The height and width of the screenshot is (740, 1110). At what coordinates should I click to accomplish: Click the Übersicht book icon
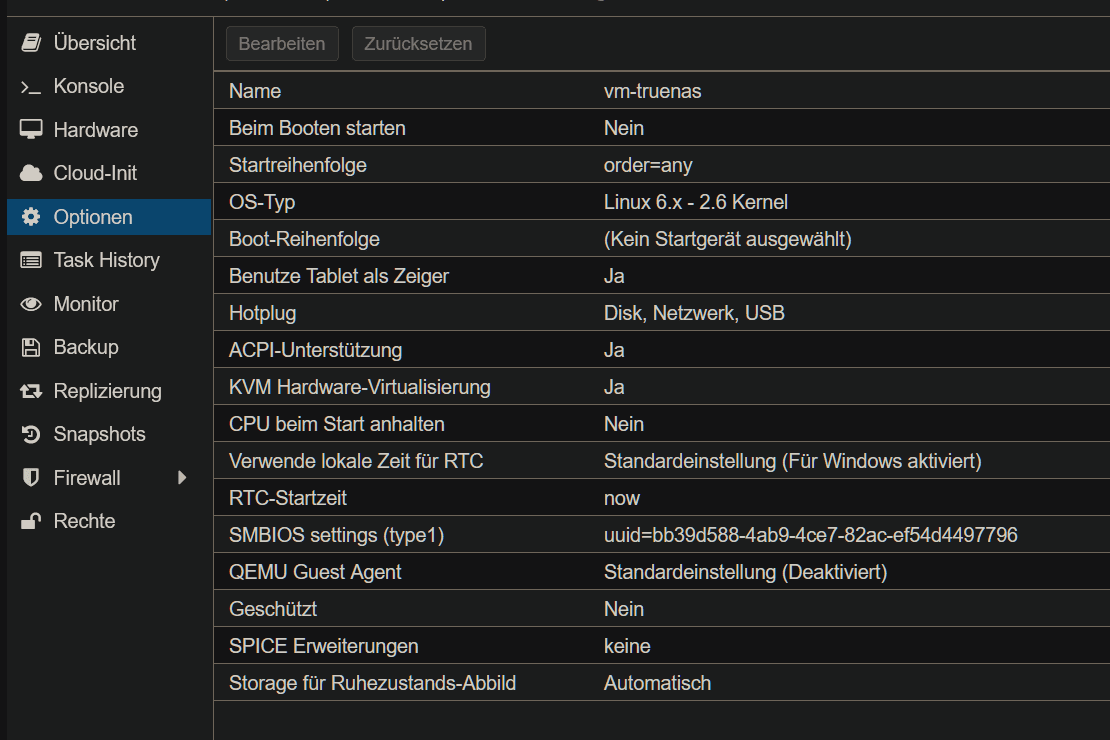coord(31,43)
